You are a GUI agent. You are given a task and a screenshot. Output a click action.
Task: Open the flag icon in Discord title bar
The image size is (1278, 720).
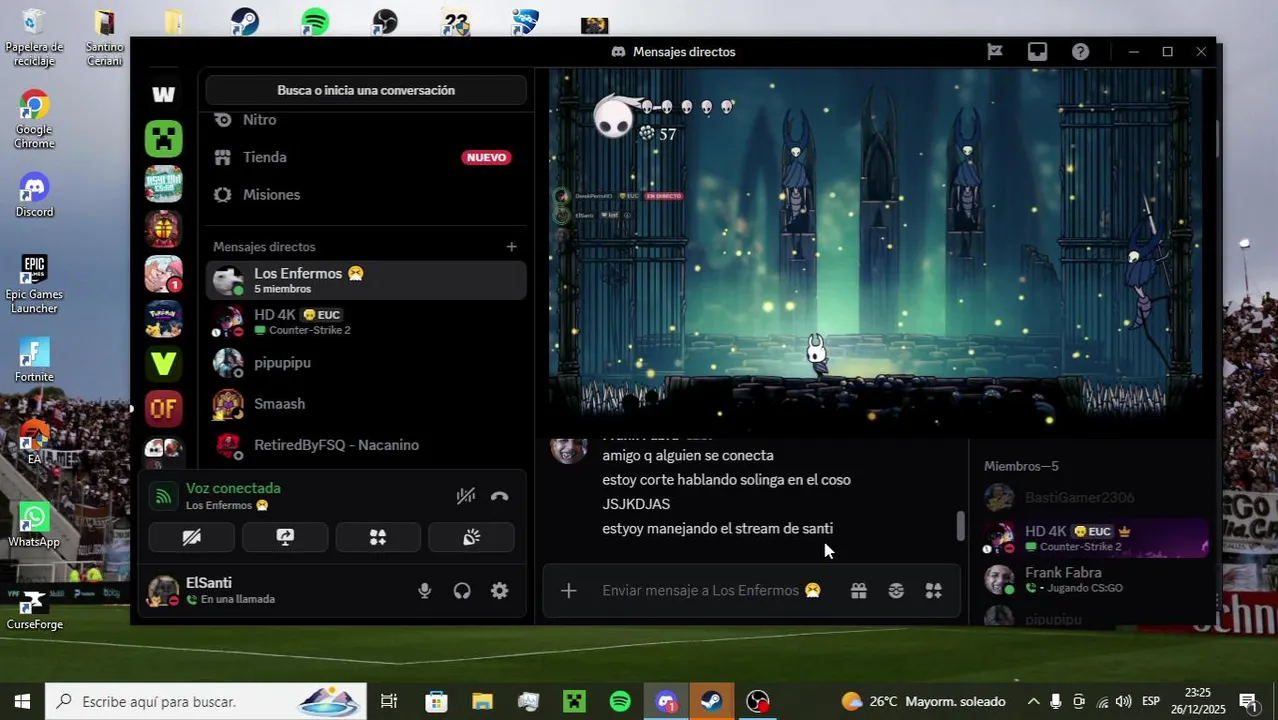pos(994,52)
